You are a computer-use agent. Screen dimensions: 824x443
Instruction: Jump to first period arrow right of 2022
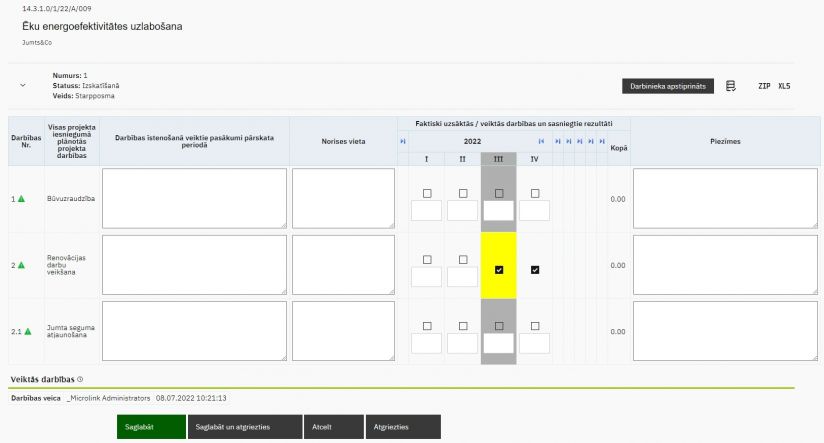point(541,142)
